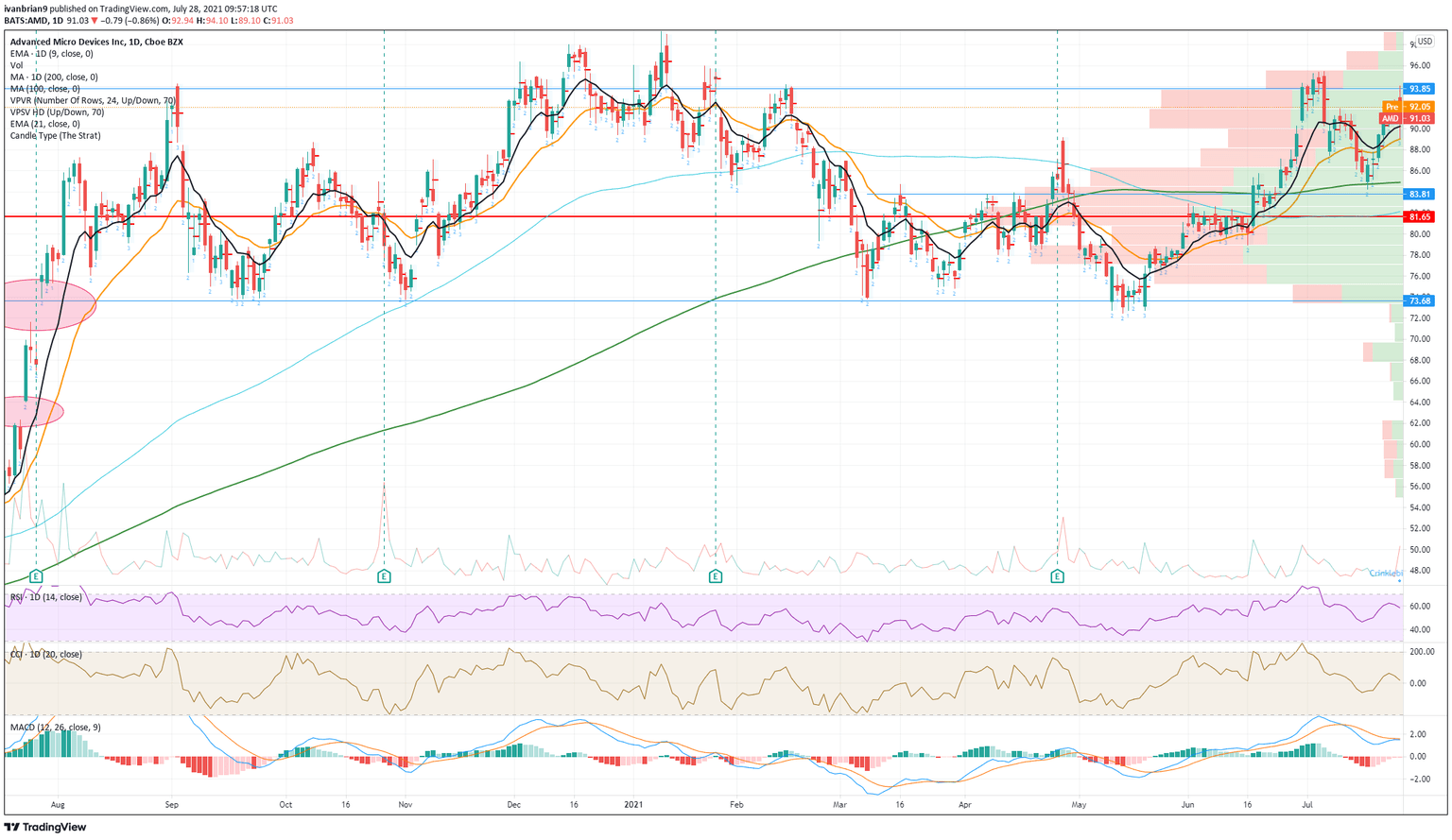Click the ivanbrian9 author name

point(26,9)
